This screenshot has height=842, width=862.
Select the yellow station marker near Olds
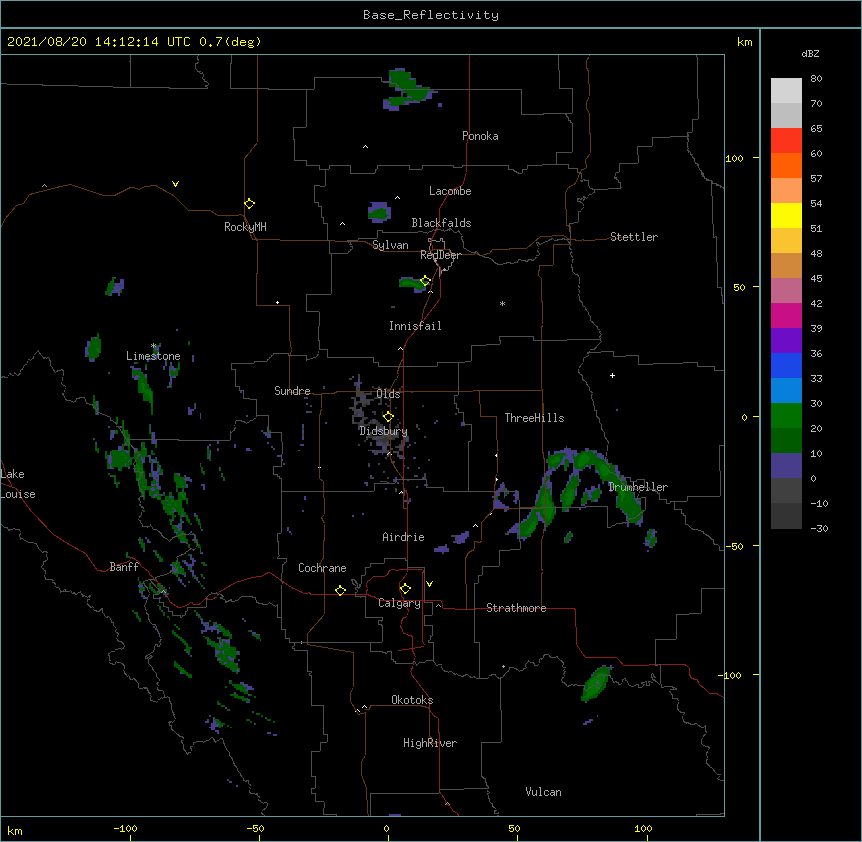click(x=388, y=417)
